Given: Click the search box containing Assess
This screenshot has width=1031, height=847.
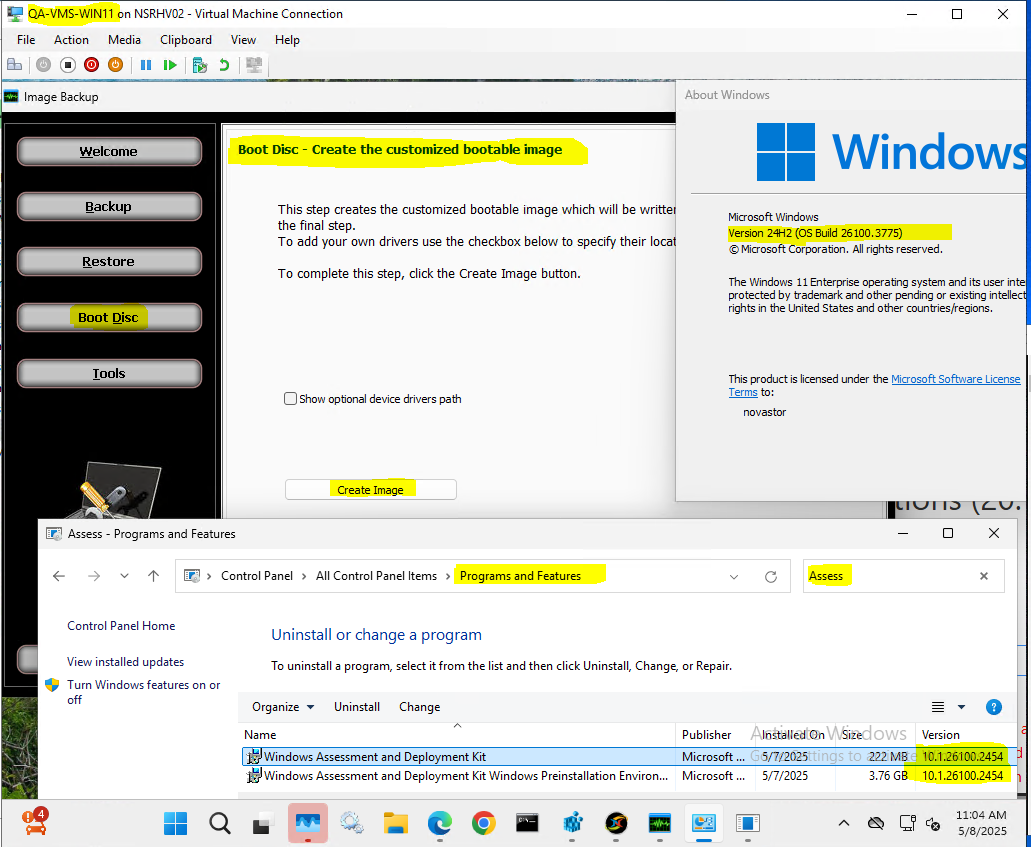Looking at the screenshot, I should [x=903, y=576].
